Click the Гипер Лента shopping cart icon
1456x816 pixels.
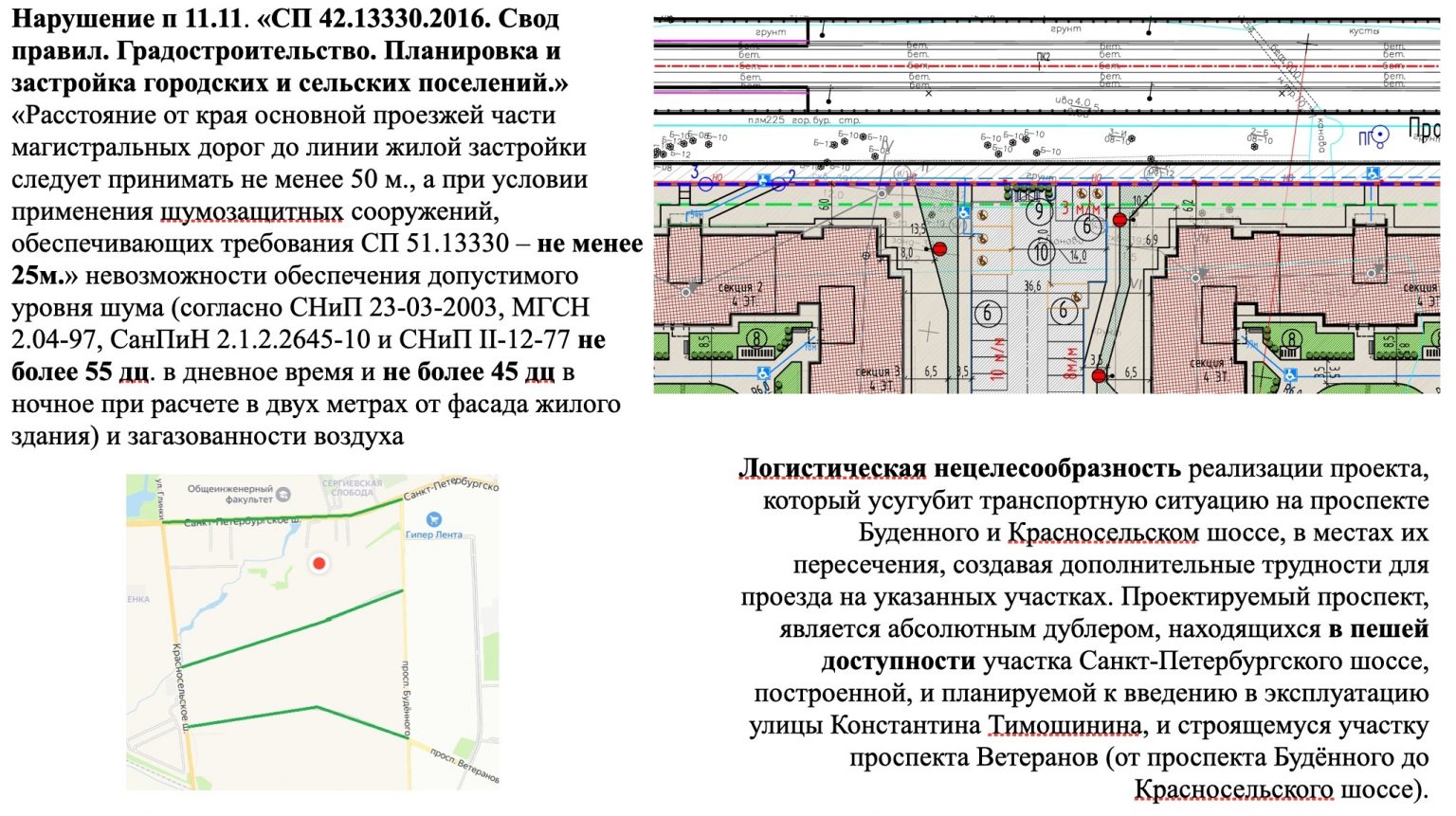433,519
